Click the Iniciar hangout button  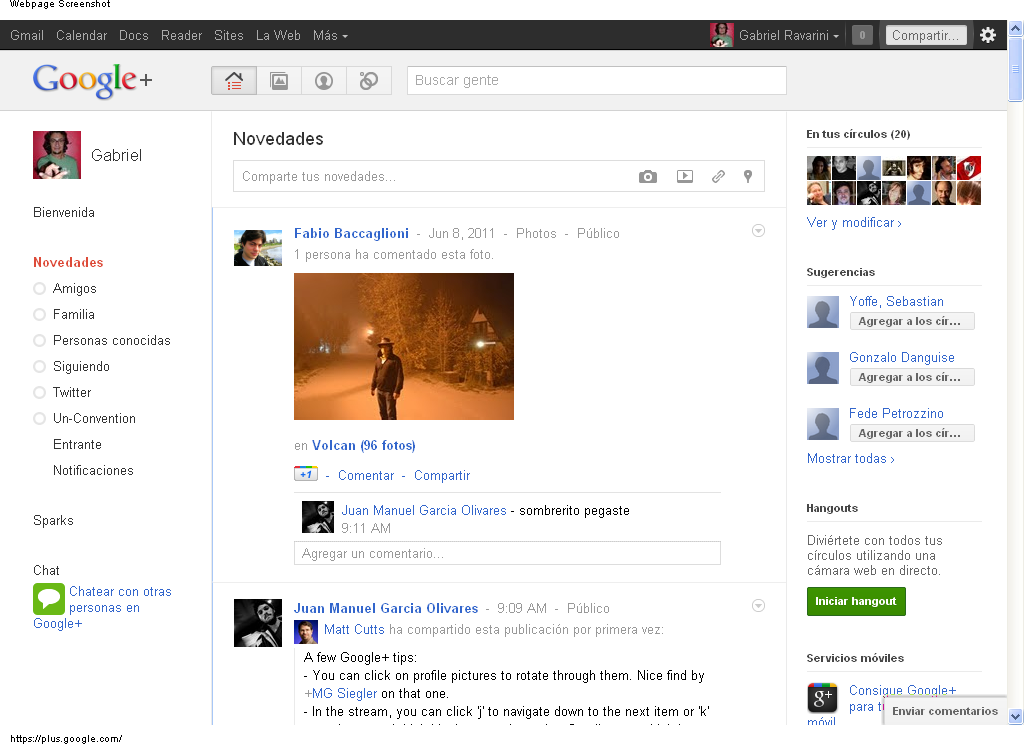856,602
